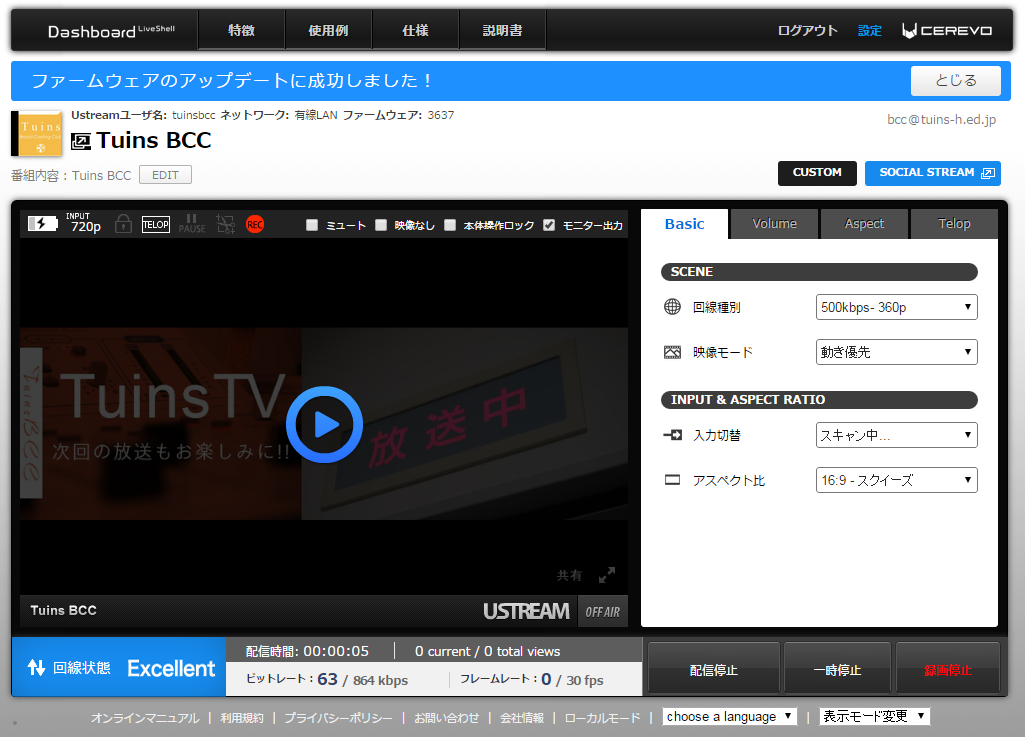1025x737 pixels.
Task: Uncheck the モニター出力 checkbox
Action: (549, 225)
